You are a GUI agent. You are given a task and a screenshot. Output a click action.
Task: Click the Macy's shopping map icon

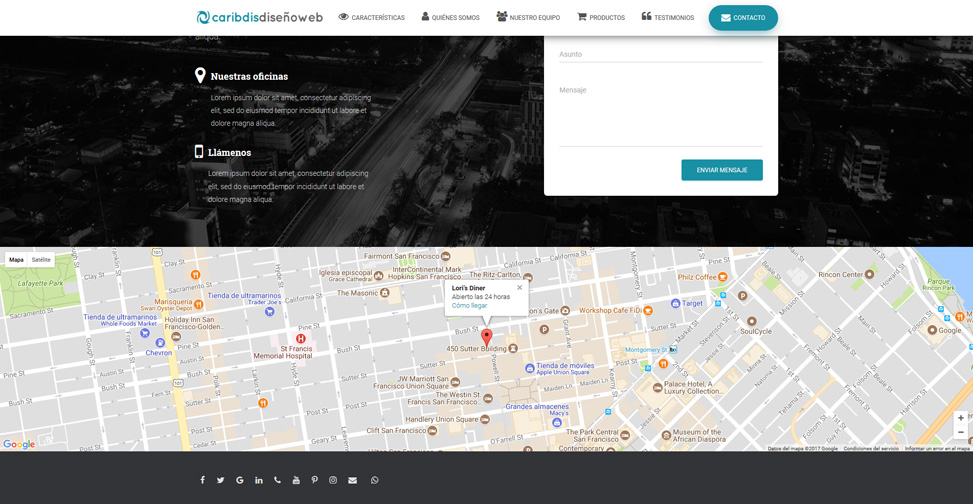tap(557, 423)
